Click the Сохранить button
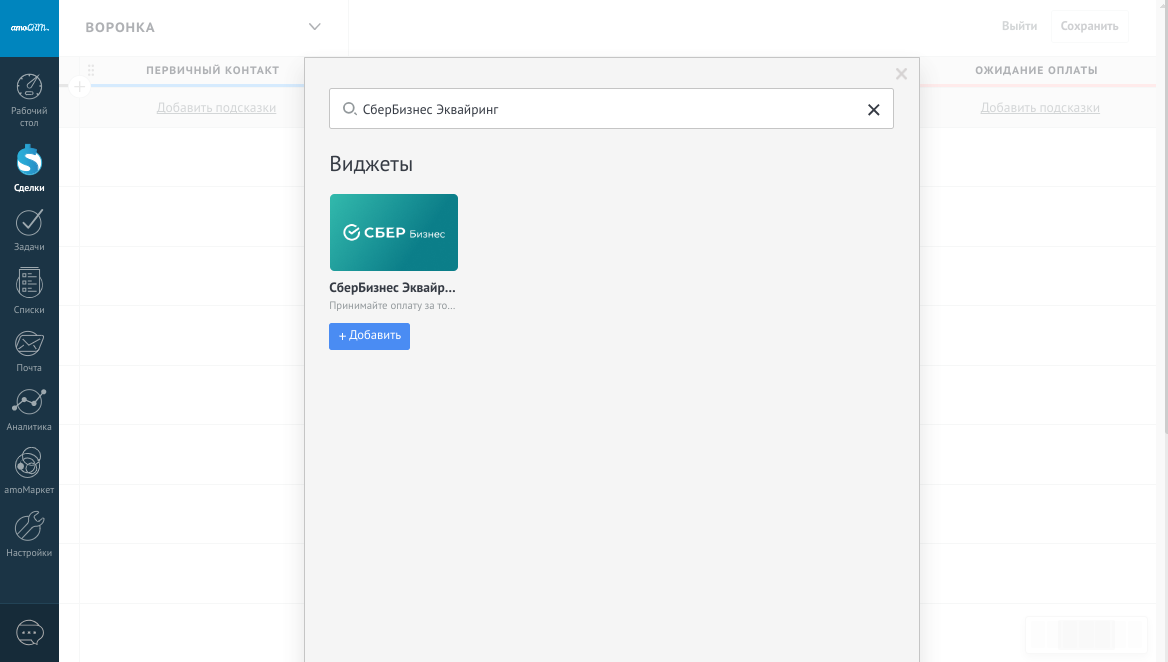The width and height of the screenshot is (1168, 662). pyautogui.click(x=1089, y=26)
